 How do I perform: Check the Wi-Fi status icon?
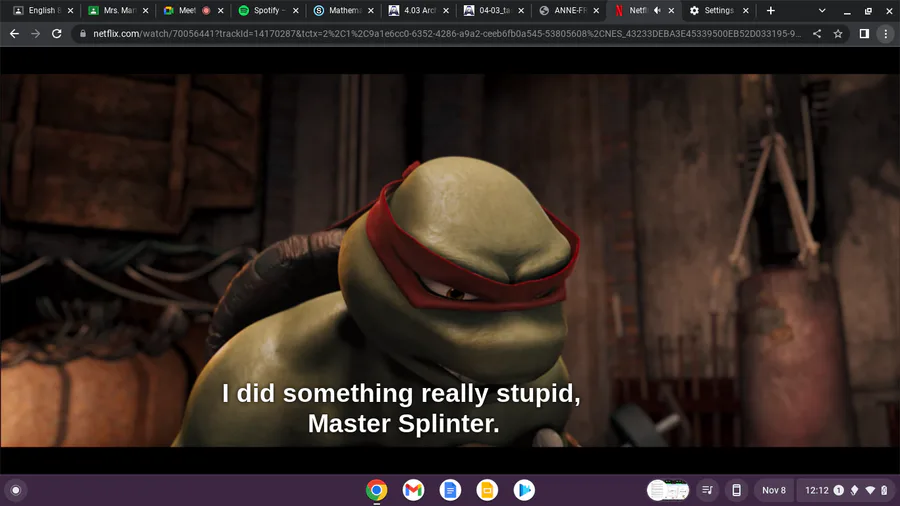870,490
